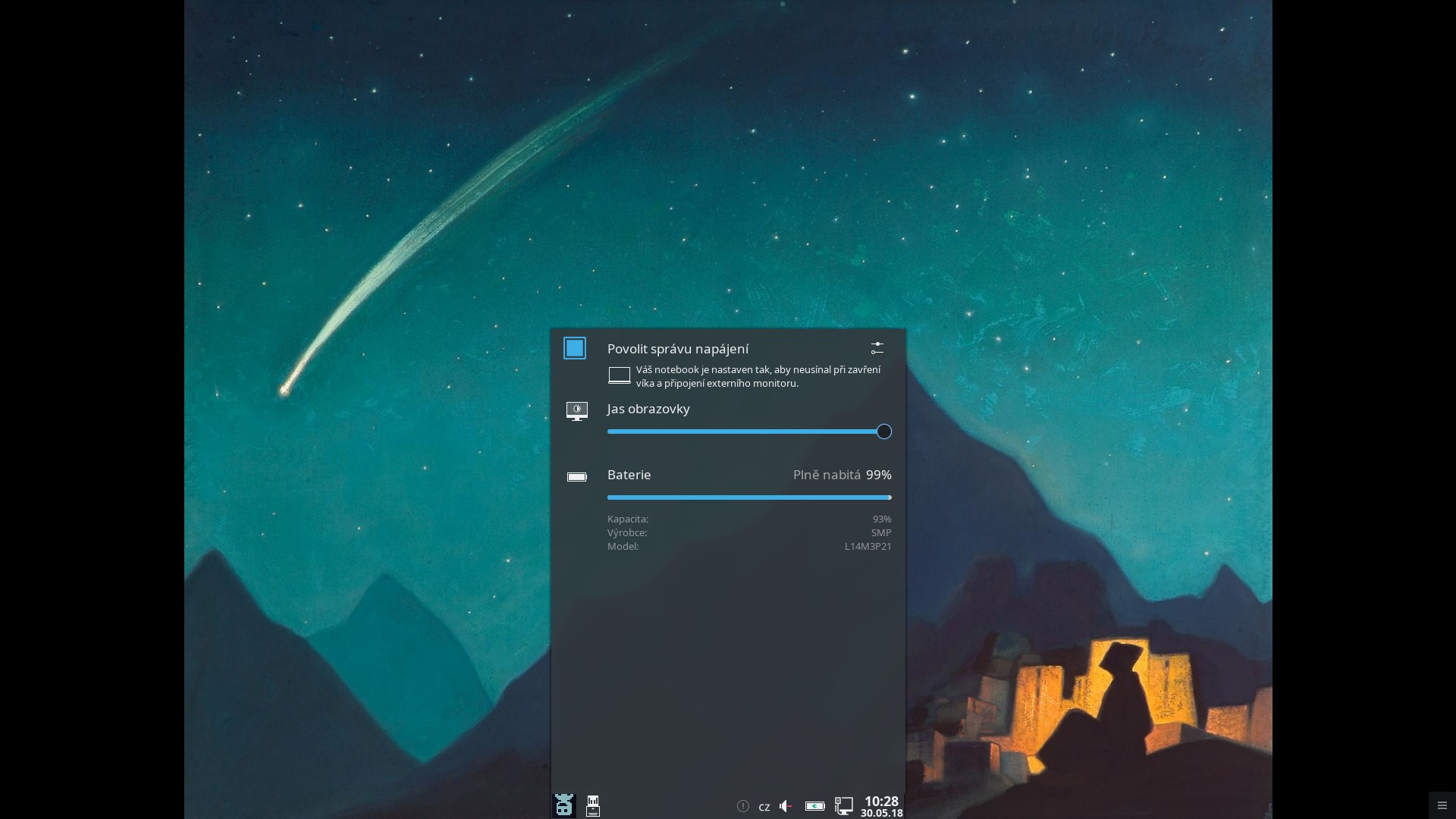The width and height of the screenshot is (1456, 819).
Task: Click the battery charging tray icon
Action: (815, 806)
